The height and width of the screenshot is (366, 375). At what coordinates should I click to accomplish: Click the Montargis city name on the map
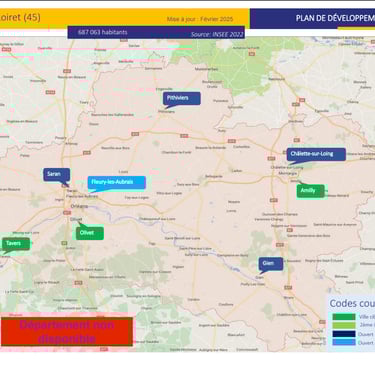click(288, 174)
